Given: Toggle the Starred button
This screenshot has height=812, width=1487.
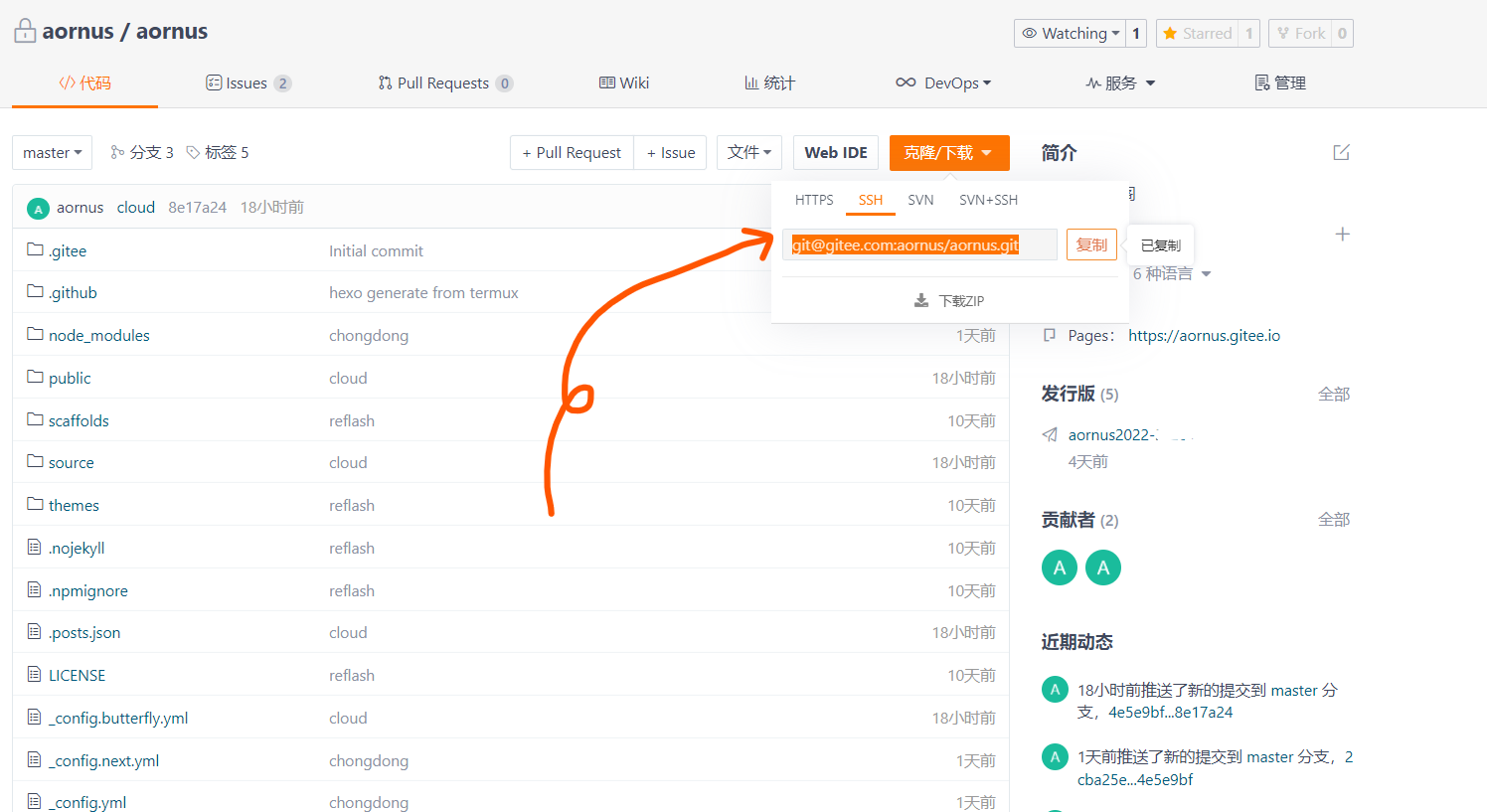Looking at the screenshot, I should (1197, 34).
